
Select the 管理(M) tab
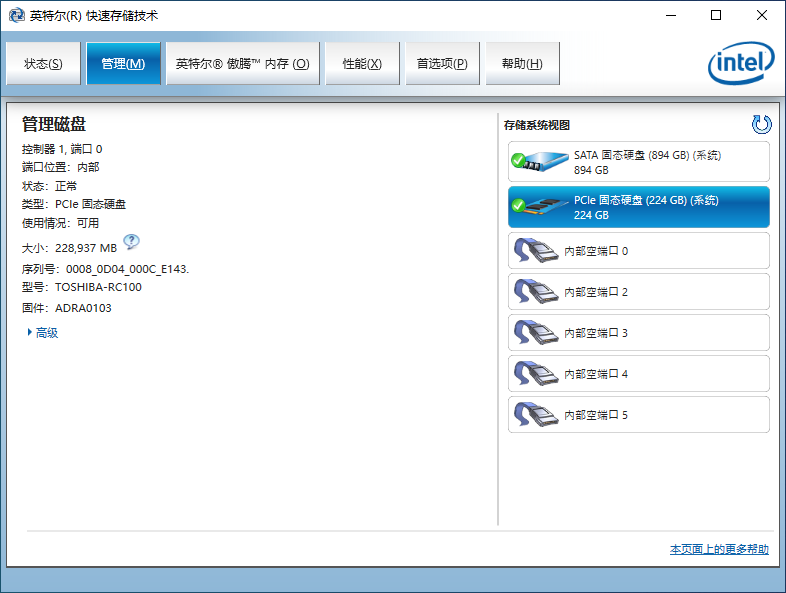pyautogui.click(x=123, y=64)
